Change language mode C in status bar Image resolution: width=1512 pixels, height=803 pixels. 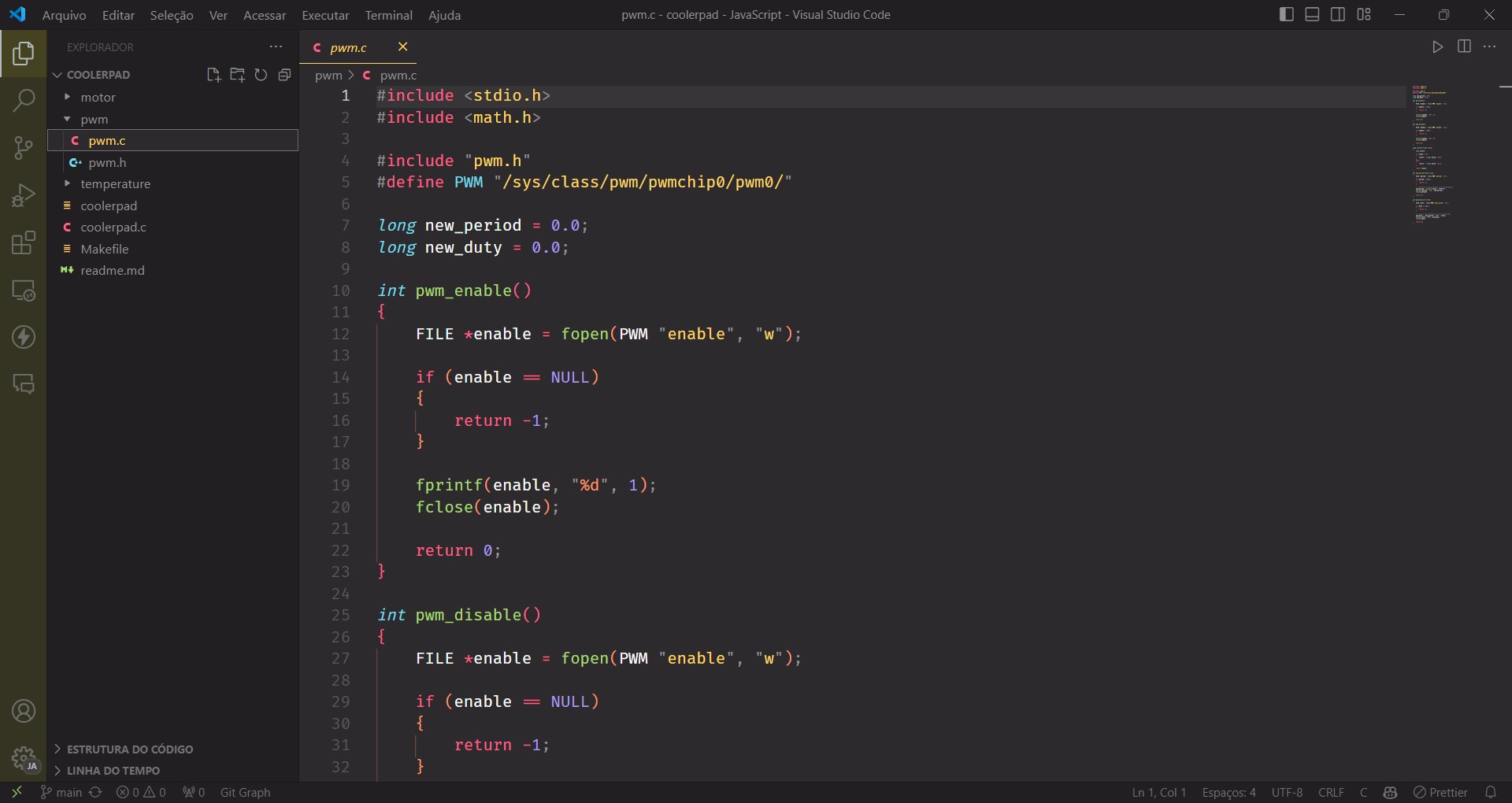coord(1363,792)
